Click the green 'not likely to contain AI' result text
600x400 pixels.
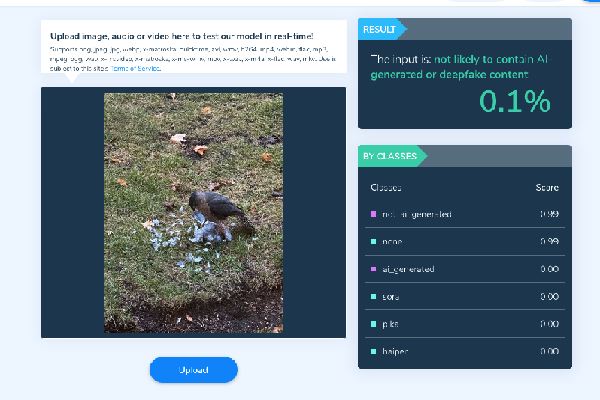click(459, 67)
